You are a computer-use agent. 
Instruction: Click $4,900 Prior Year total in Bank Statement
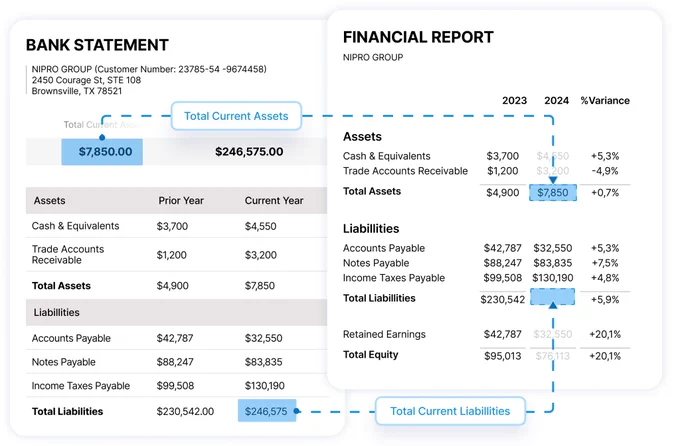172,285
